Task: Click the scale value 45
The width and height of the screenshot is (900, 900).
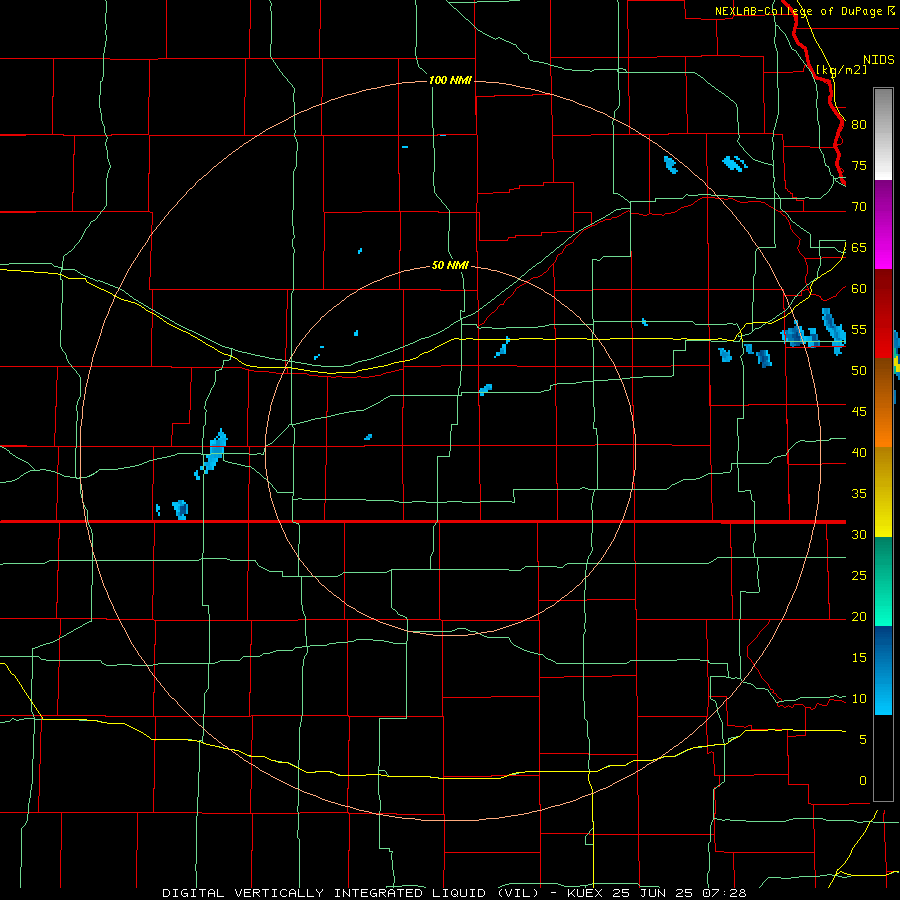Action: click(x=859, y=412)
